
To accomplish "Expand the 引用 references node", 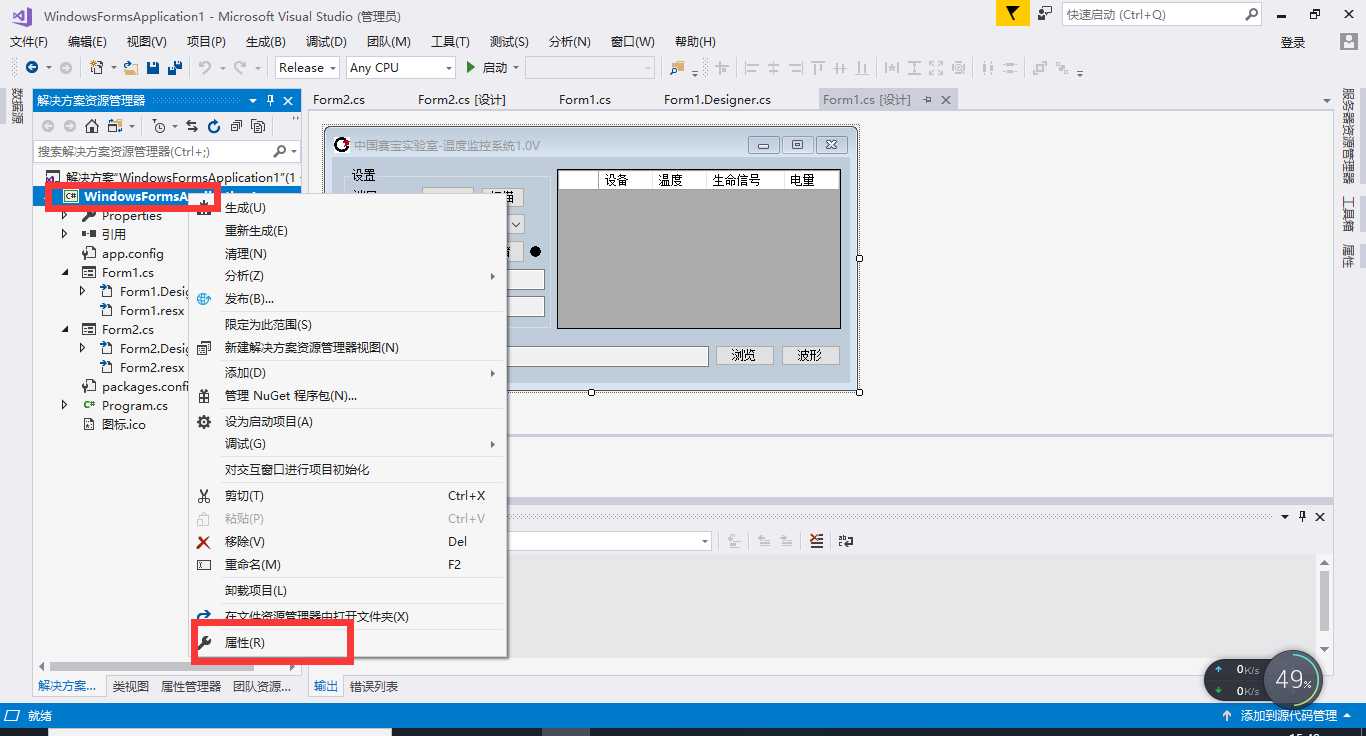I will 65,234.
